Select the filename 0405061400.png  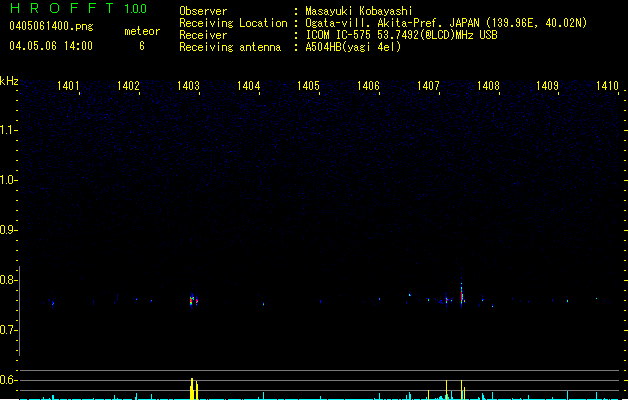point(51,26)
